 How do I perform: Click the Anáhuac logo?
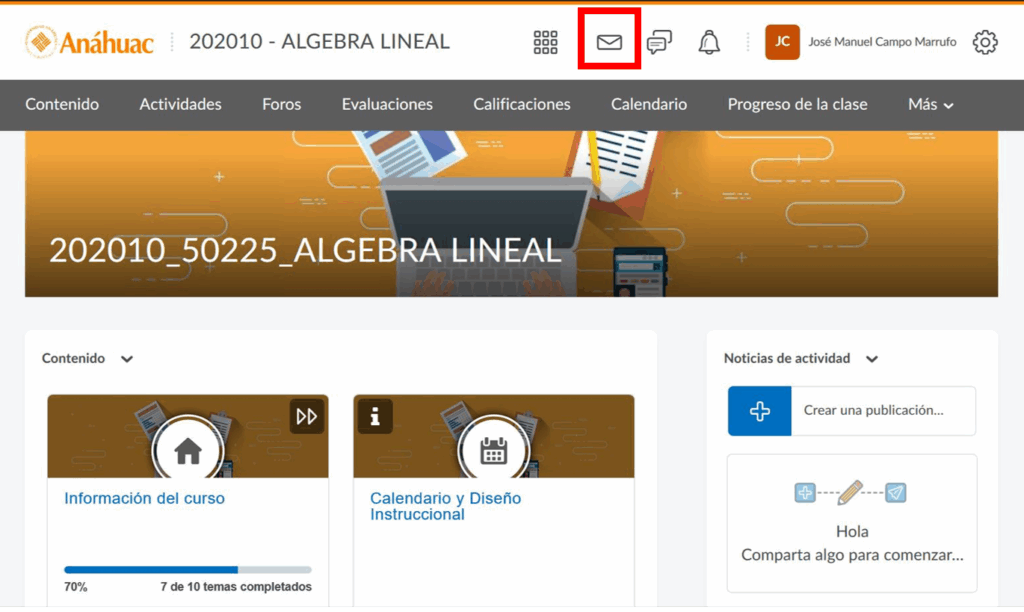click(90, 42)
